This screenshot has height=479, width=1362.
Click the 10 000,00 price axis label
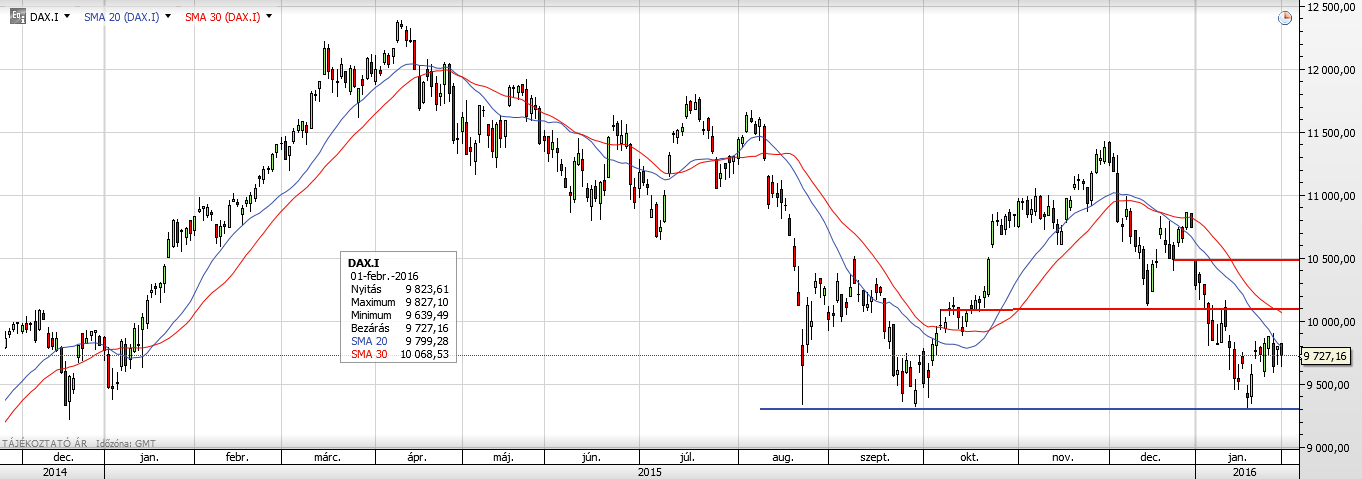pos(1330,322)
